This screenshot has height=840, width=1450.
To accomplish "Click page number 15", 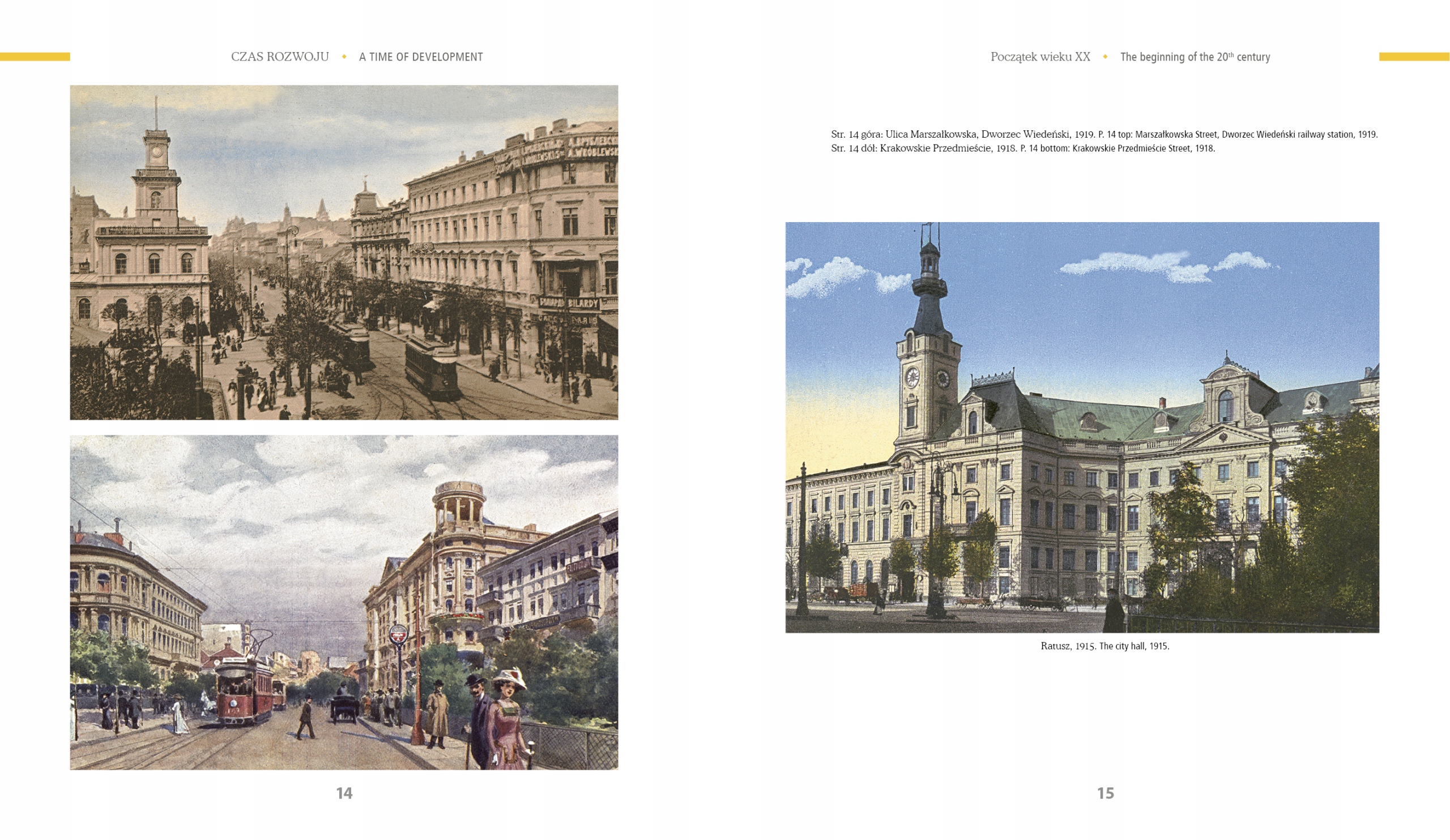I will click(x=1105, y=793).
